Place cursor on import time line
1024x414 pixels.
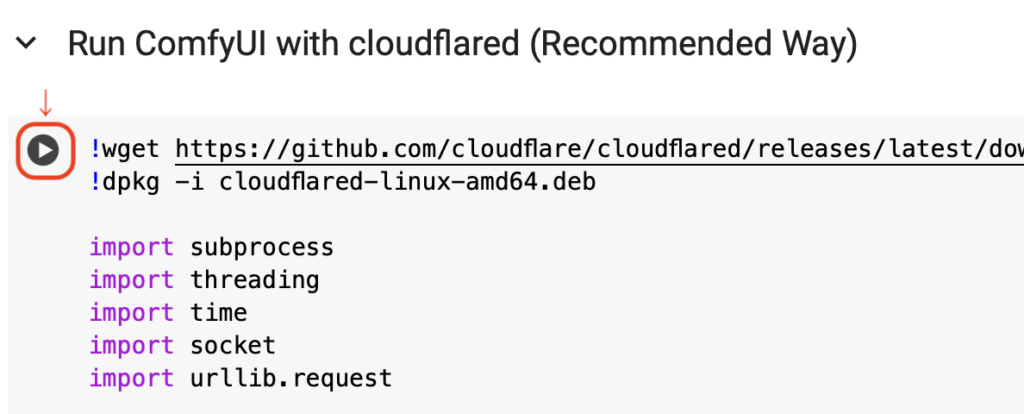[x=168, y=313]
